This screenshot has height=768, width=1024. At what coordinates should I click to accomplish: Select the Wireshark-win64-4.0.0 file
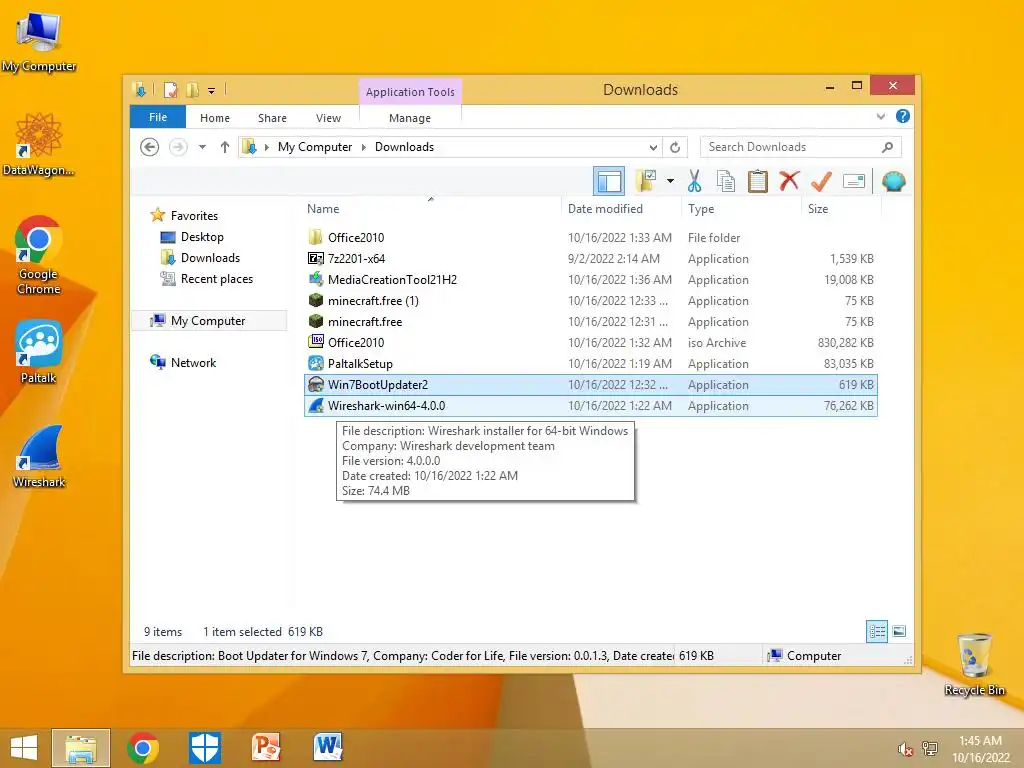tap(591, 406)
